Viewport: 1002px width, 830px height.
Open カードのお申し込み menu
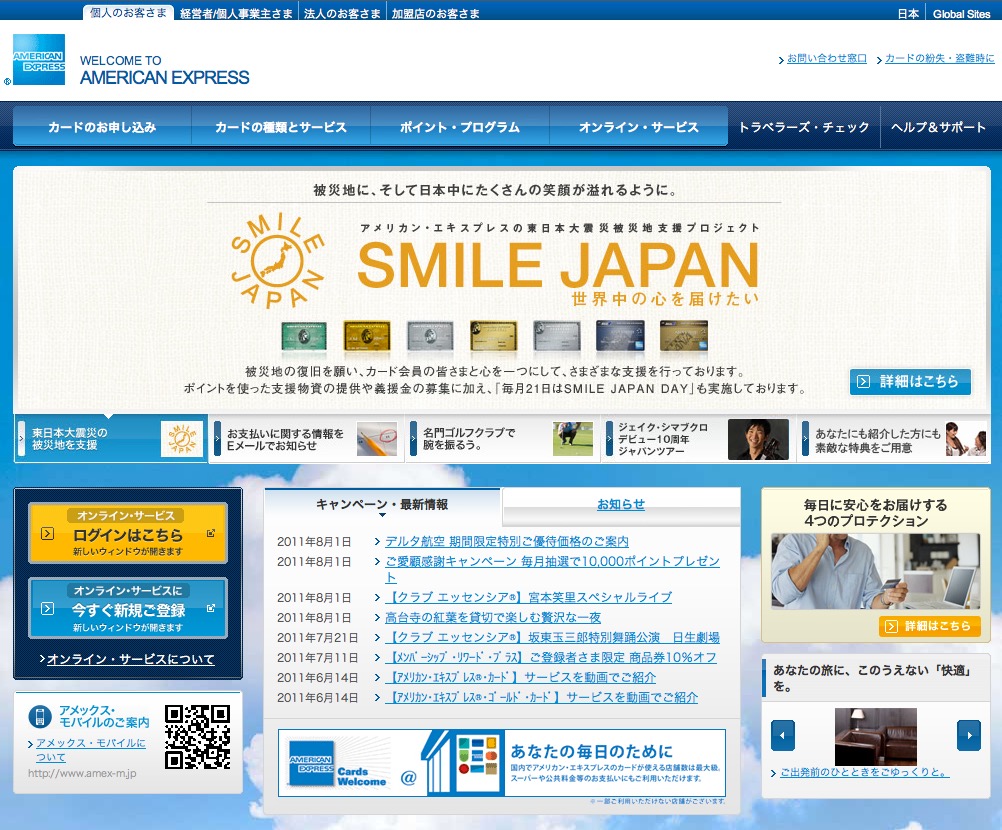tap(102, 127)
